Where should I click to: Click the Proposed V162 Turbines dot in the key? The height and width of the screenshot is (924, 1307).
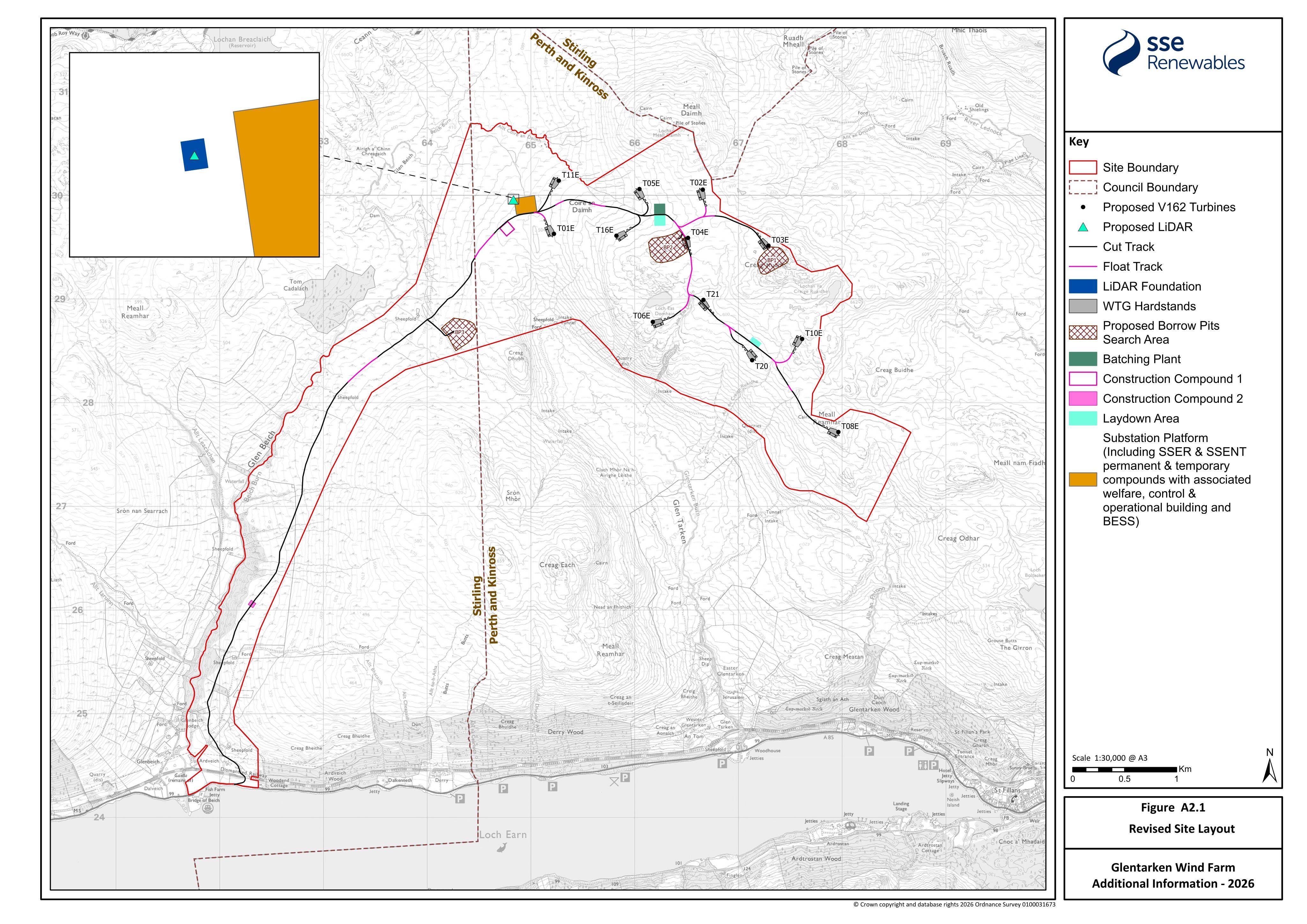tap(1083, 207)
